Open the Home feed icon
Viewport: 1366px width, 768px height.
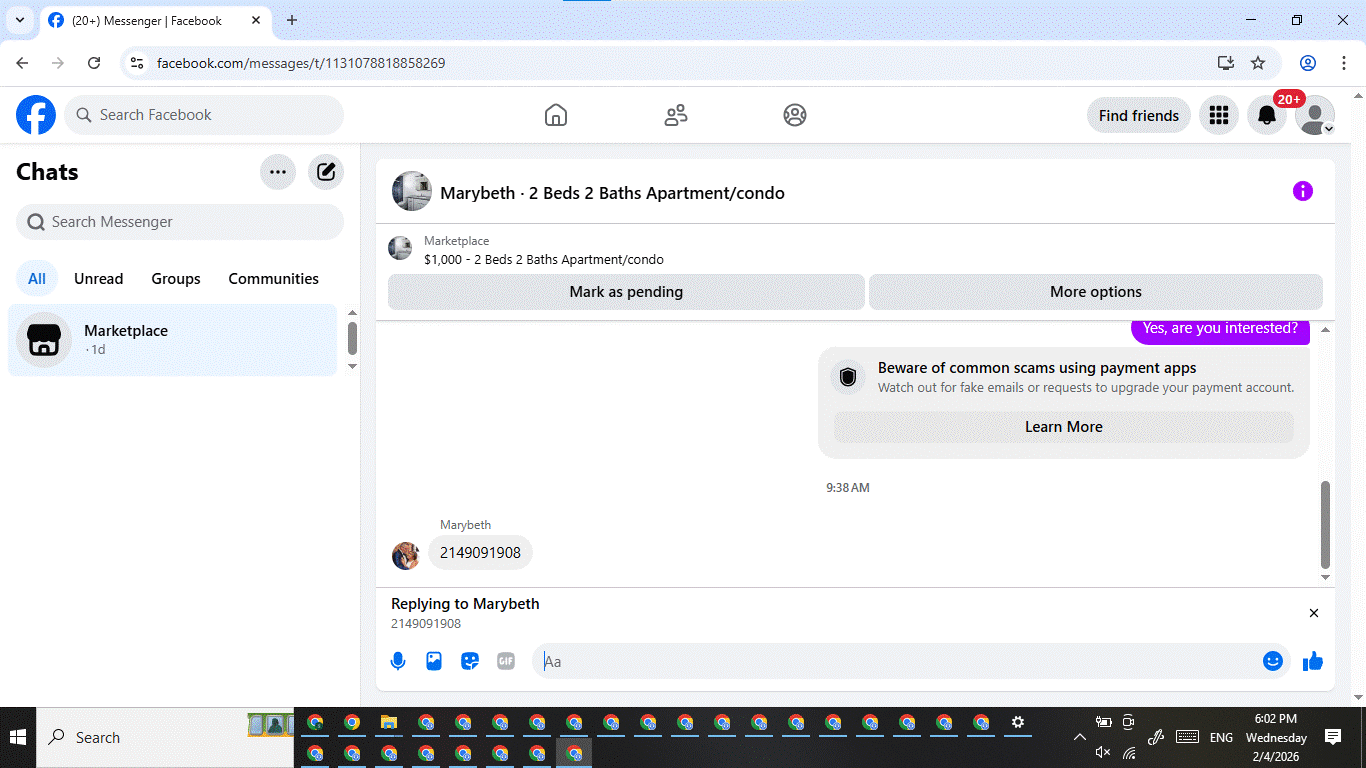556,115
